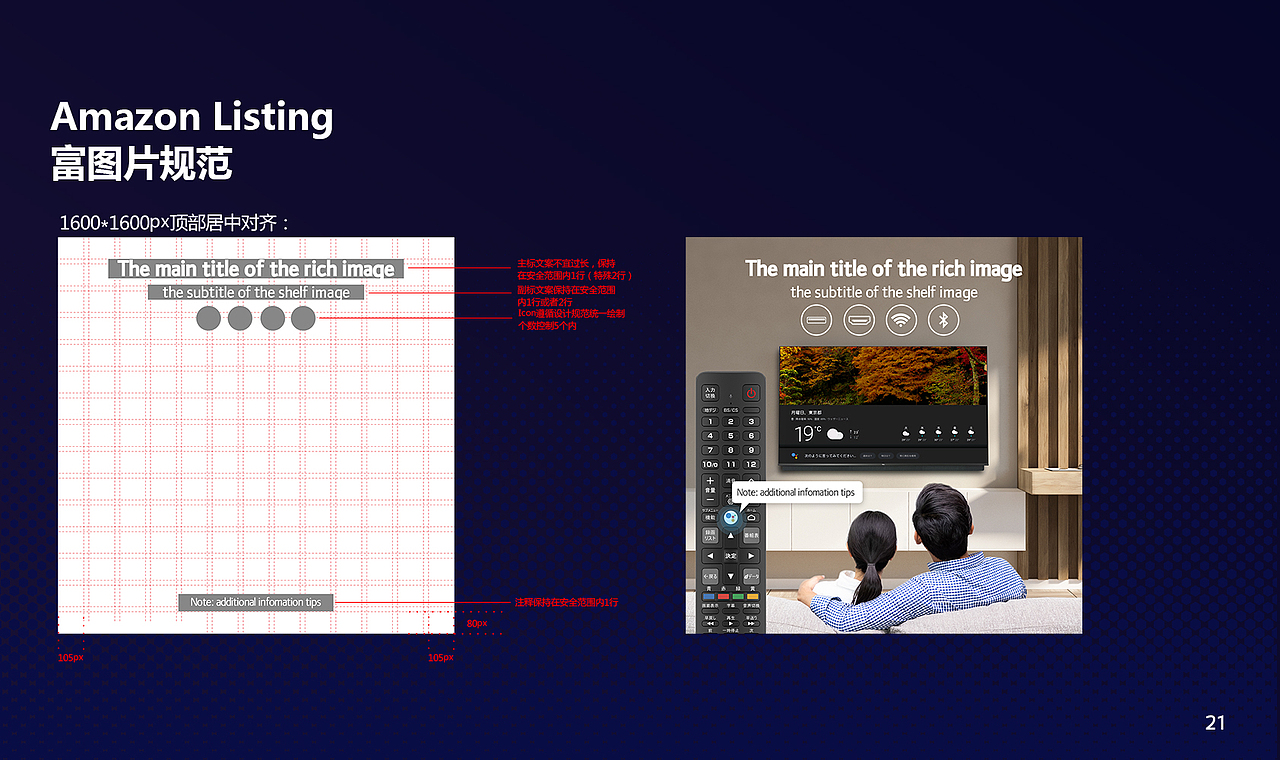Tap the yellow color key on the remote
The image size is (1280, 760).
pos(752,596)
